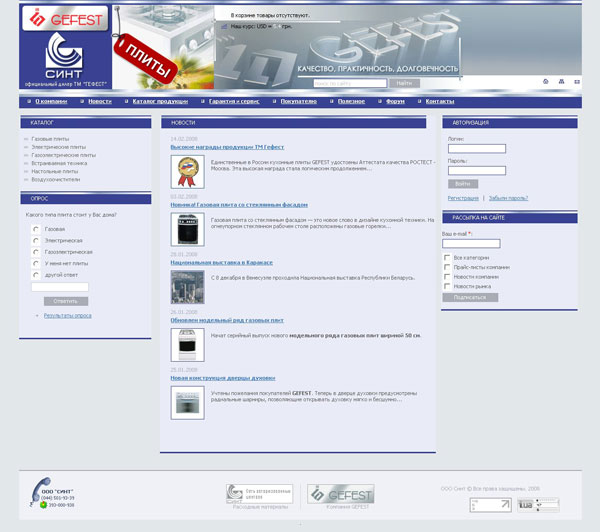This screenshot has width=600, height=532.
Task: Click the home icon in the header
Action: click(x=545, y=82)
